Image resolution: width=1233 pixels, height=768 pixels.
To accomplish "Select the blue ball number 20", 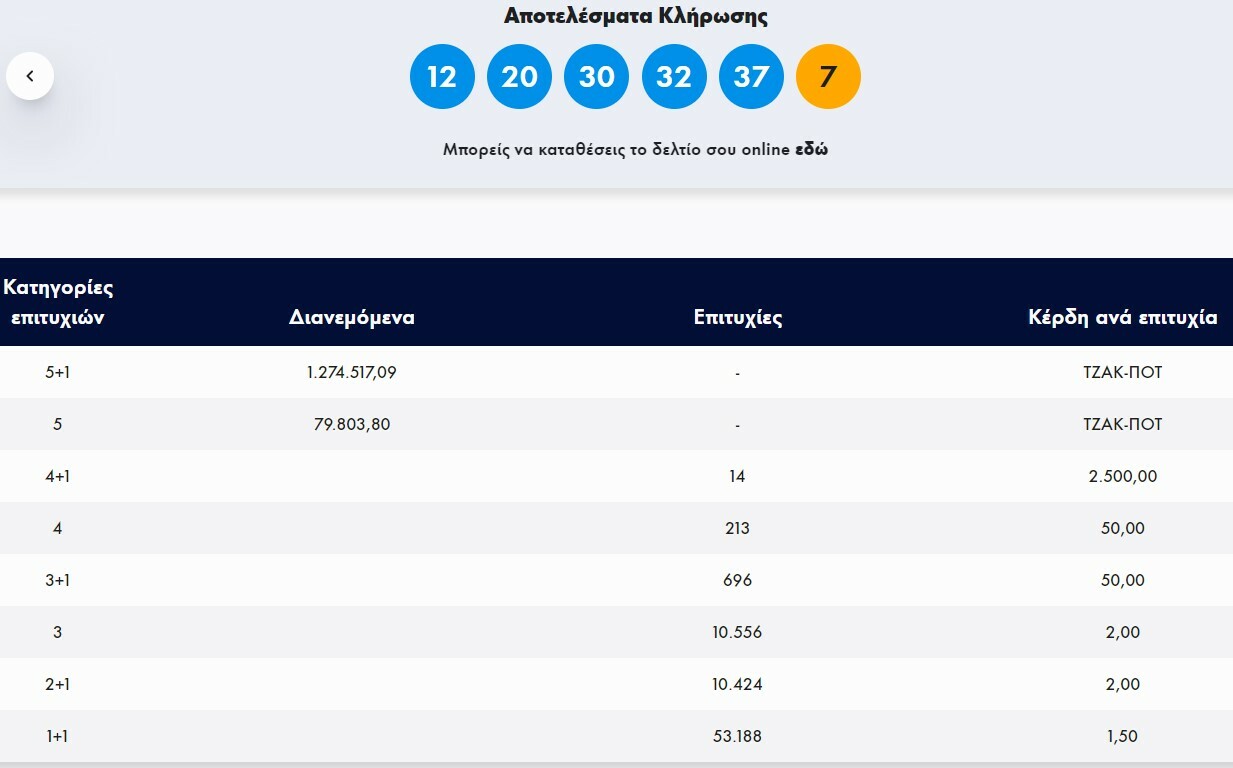I will [519, 76].
